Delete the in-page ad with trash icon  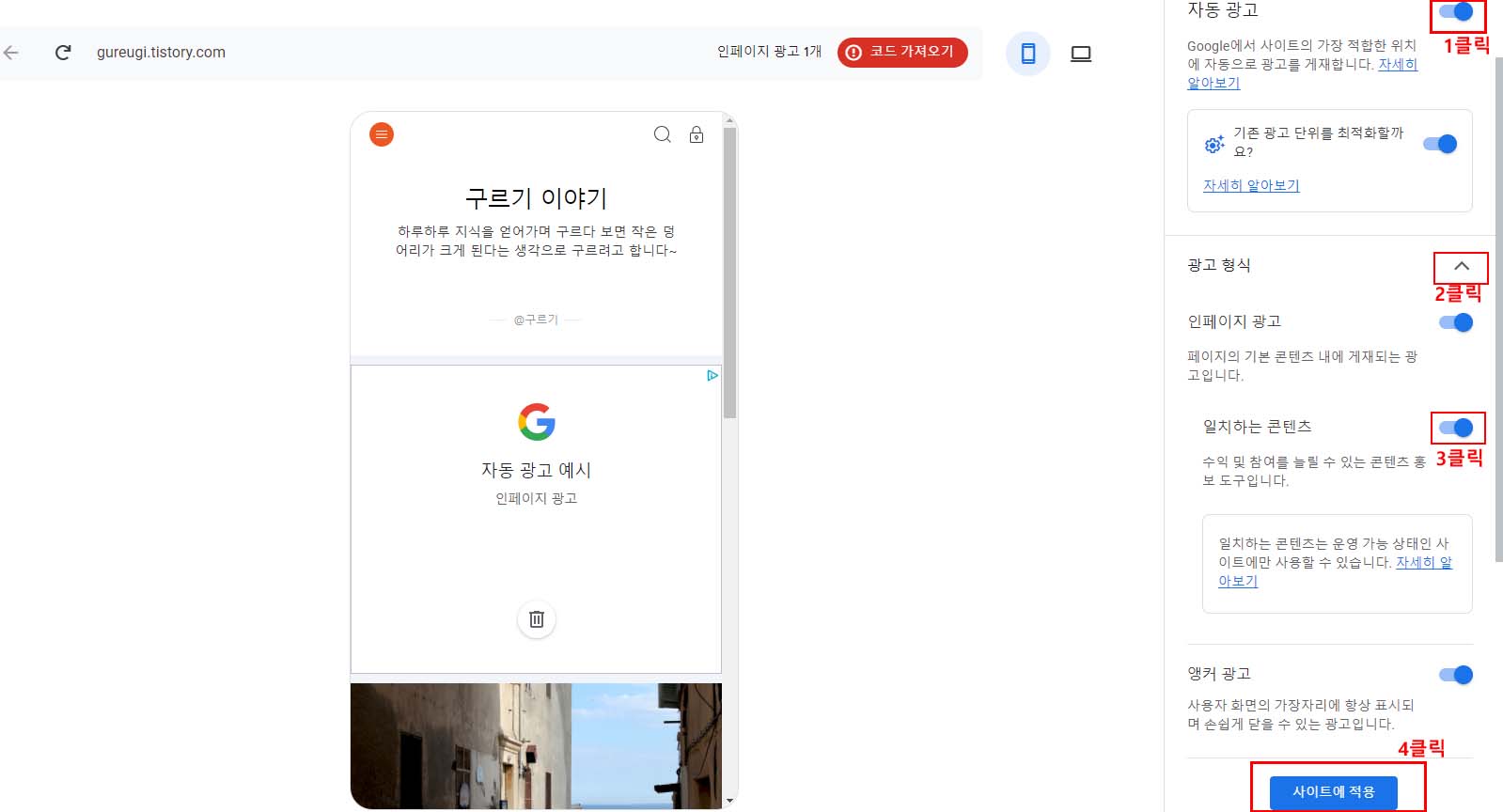point(537,619)
